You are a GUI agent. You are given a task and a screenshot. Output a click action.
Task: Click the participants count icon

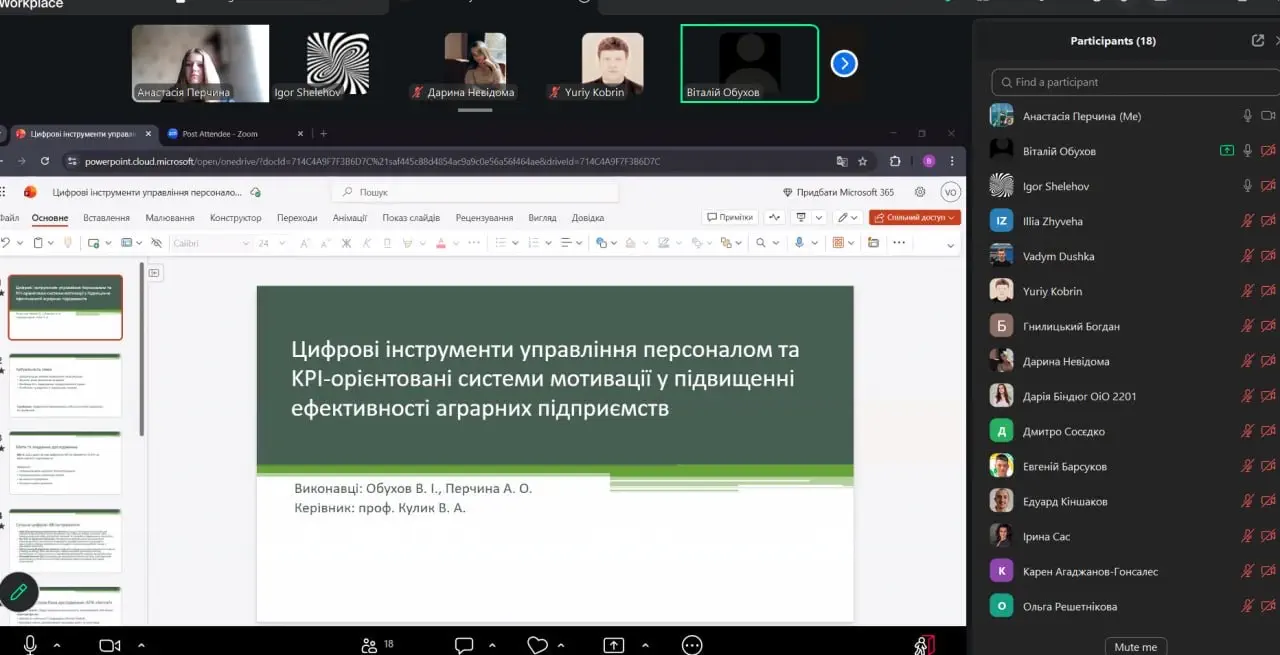tap(370, 645)
